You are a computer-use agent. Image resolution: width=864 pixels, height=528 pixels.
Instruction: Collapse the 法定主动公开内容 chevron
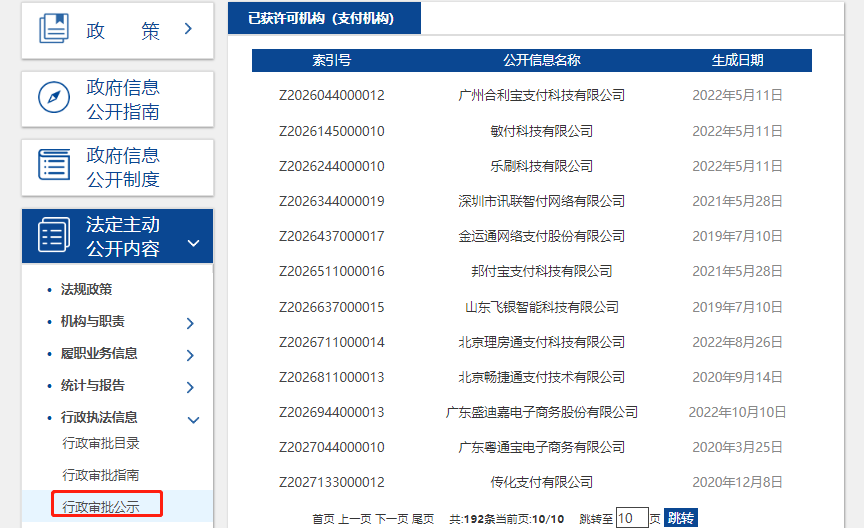(x=193, y=243)
